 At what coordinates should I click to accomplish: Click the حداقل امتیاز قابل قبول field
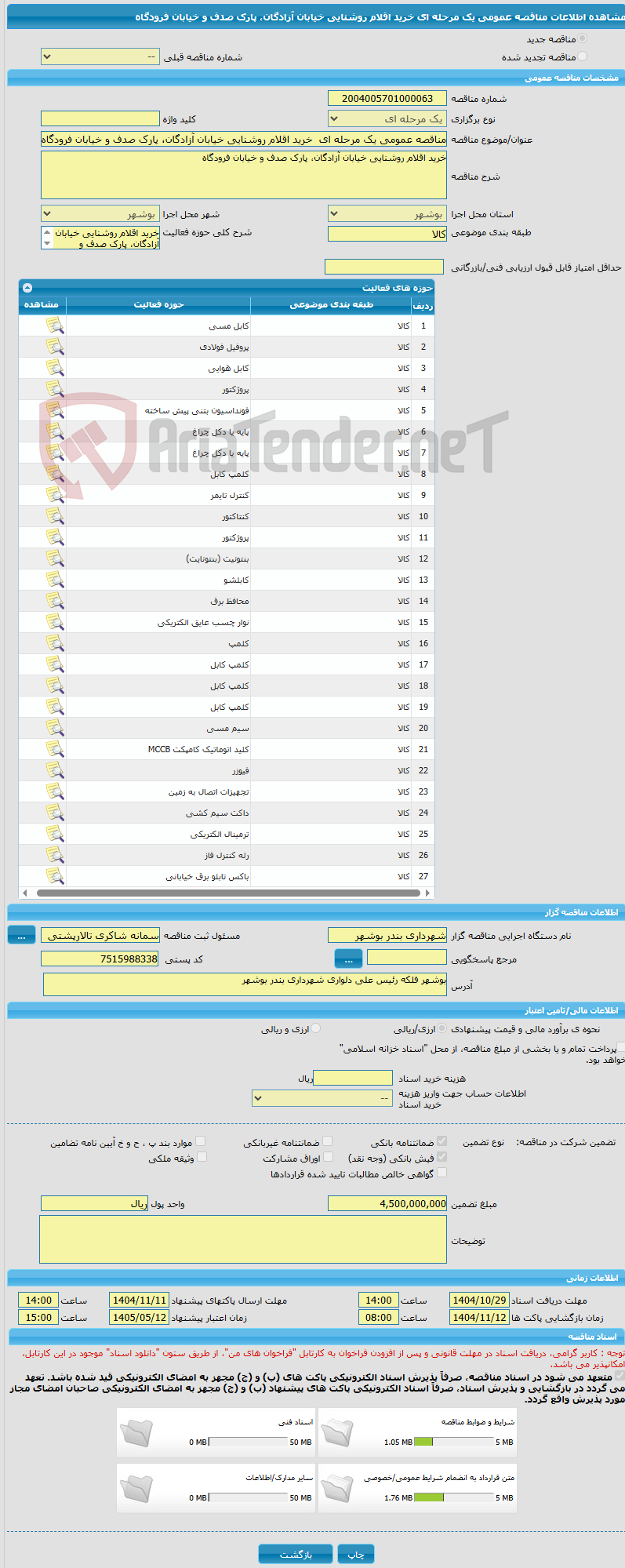tap(384, 267)
